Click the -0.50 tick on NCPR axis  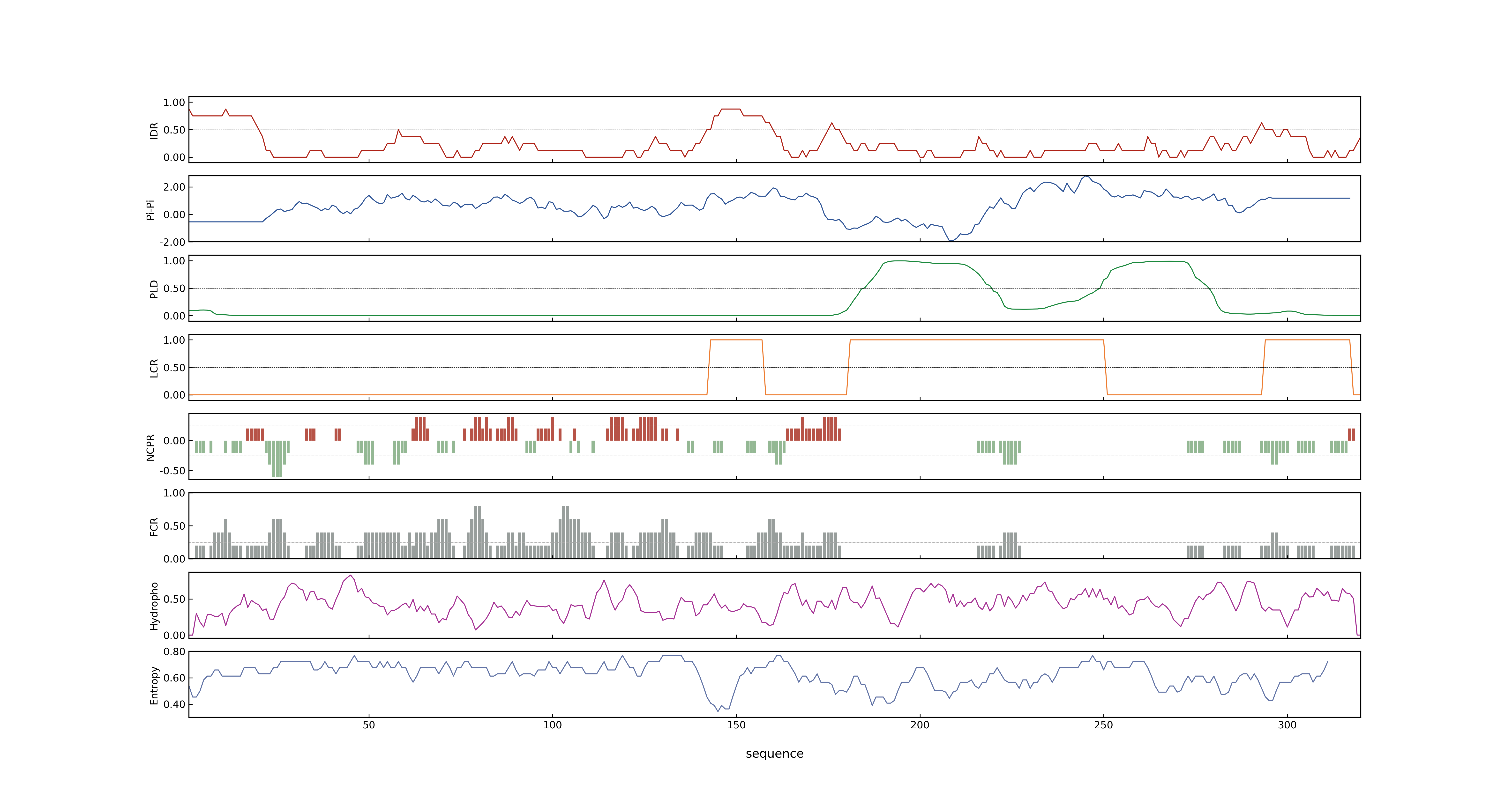click(x=172, y=471)
